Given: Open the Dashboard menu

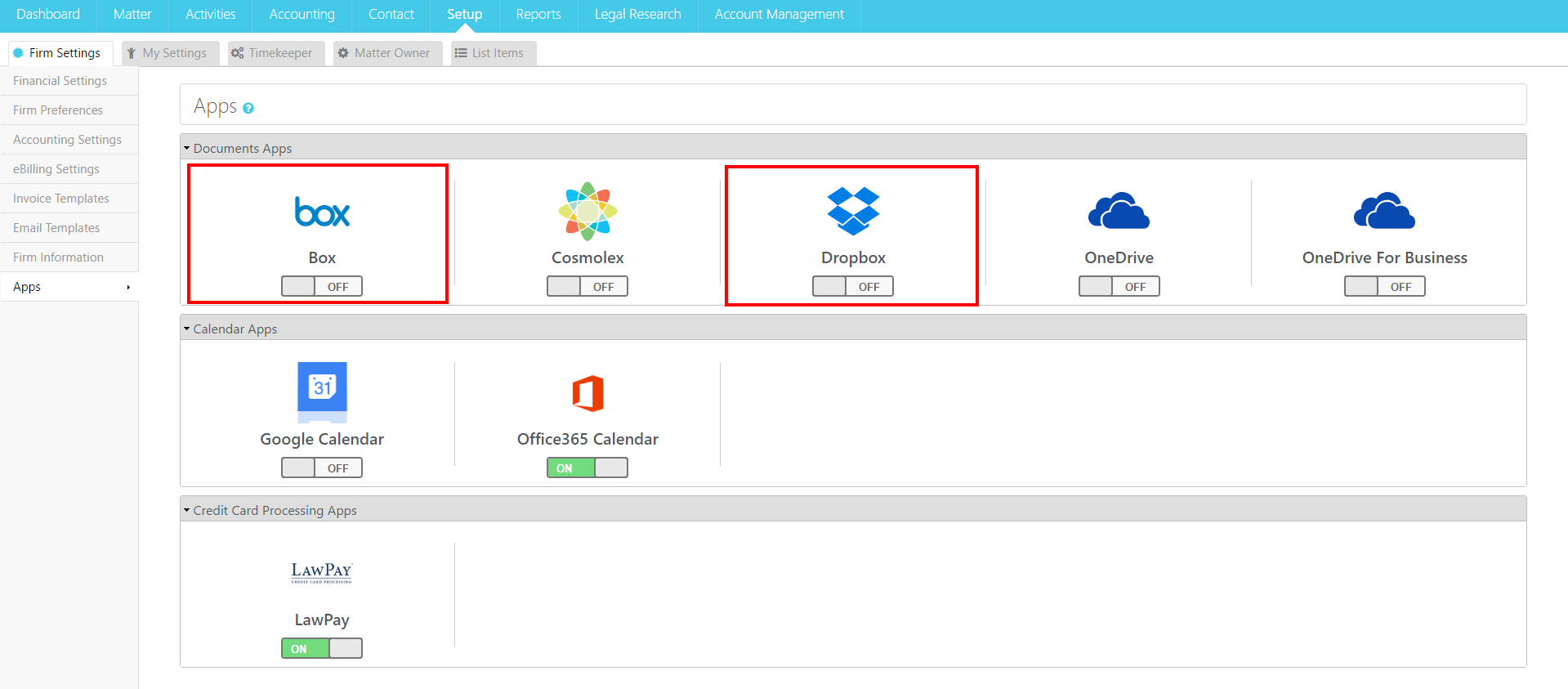Looking at the screenshot, I should coord(48,15).
